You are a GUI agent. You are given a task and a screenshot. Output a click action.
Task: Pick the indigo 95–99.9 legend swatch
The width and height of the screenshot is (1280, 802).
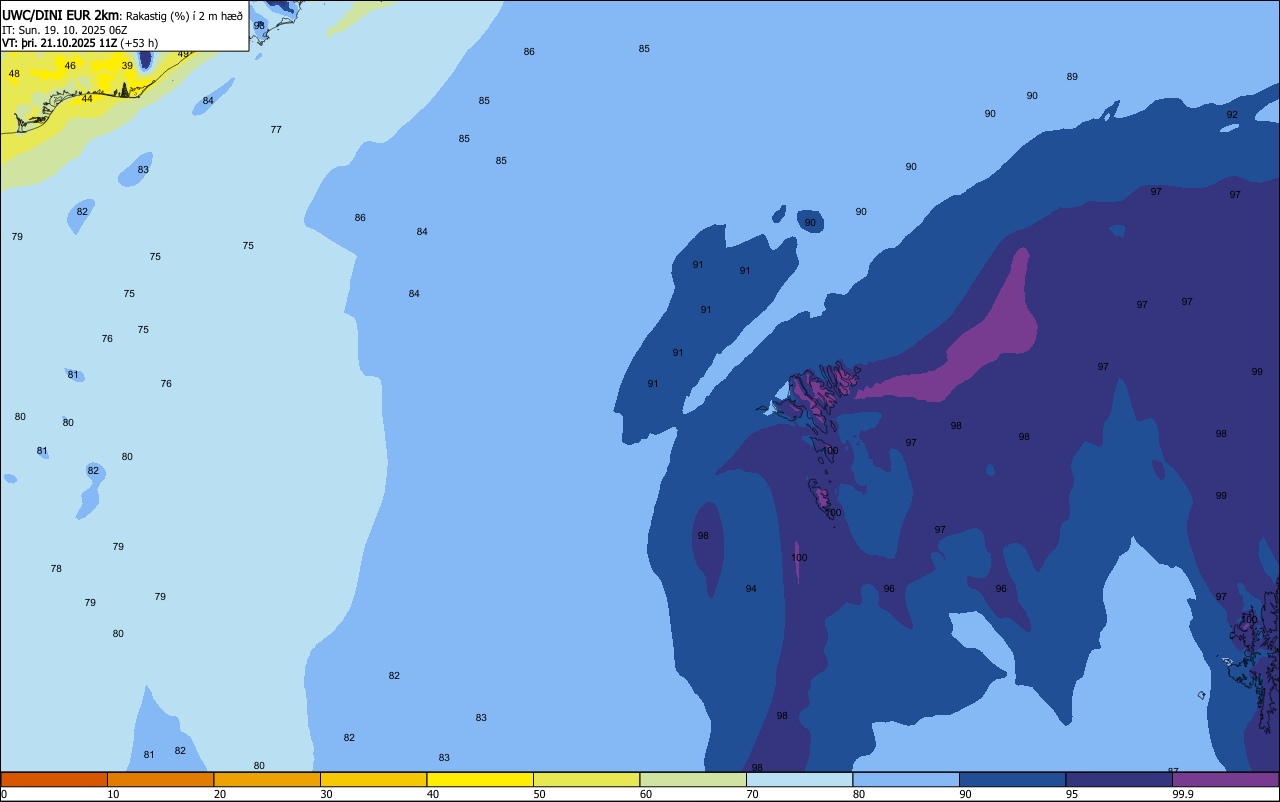pos(1119,779)
